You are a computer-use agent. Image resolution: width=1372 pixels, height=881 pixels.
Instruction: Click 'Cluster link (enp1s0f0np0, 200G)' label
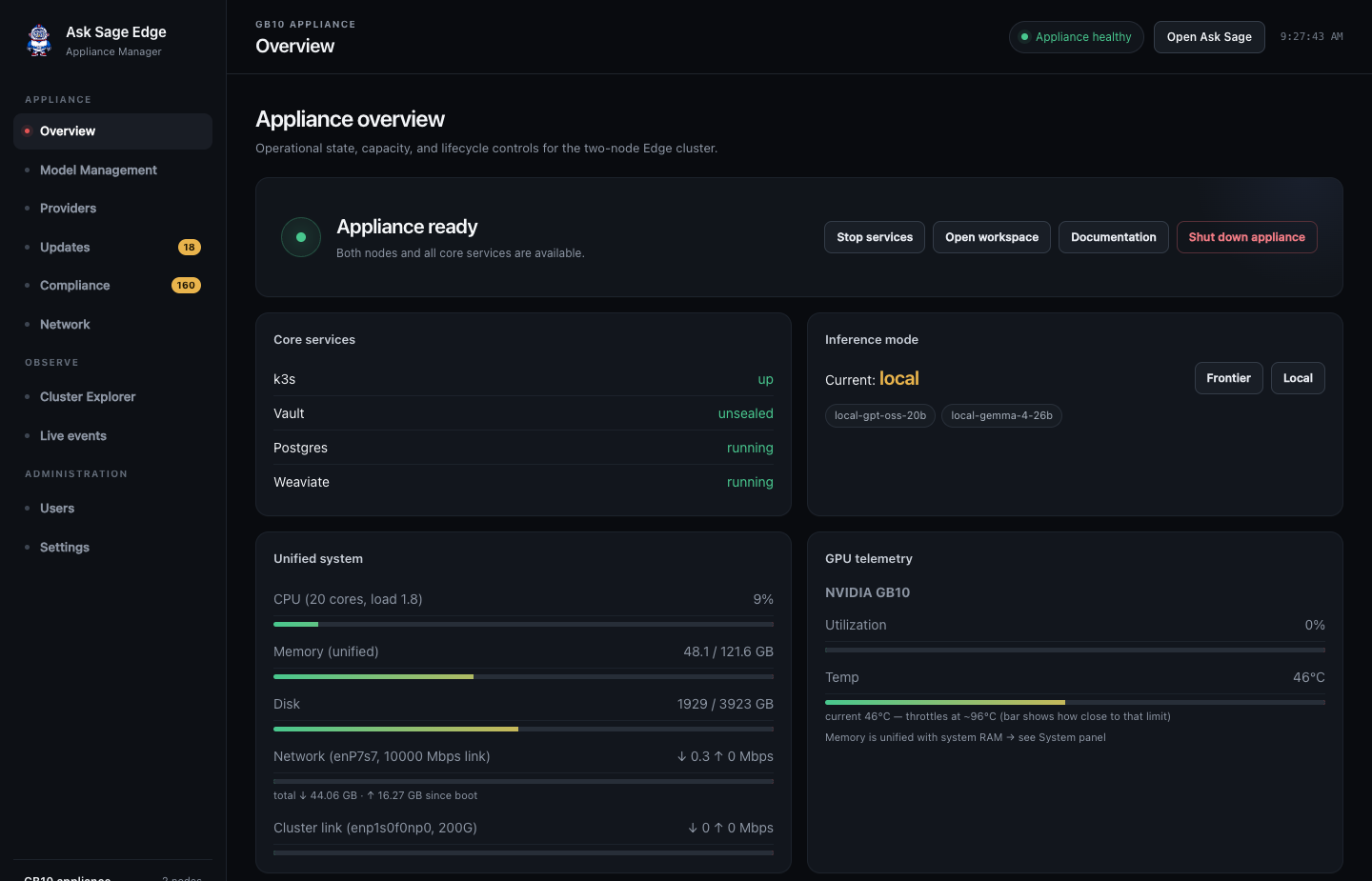pos(375,828)
